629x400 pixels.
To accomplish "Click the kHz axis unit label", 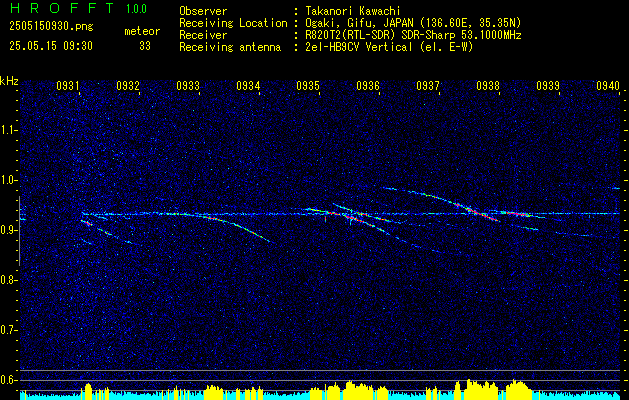I will [9, 81].
